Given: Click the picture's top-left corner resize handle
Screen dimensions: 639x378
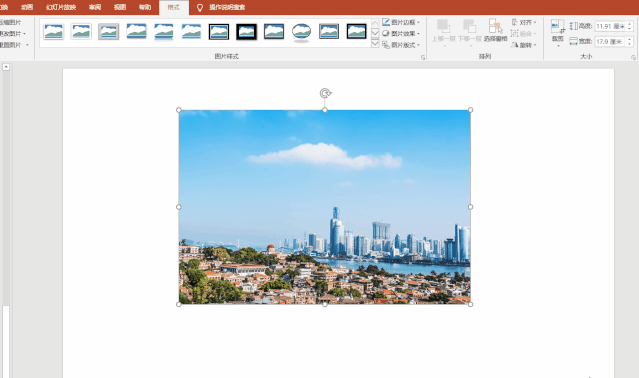Looking at the screenshot, I should (178, 110).
